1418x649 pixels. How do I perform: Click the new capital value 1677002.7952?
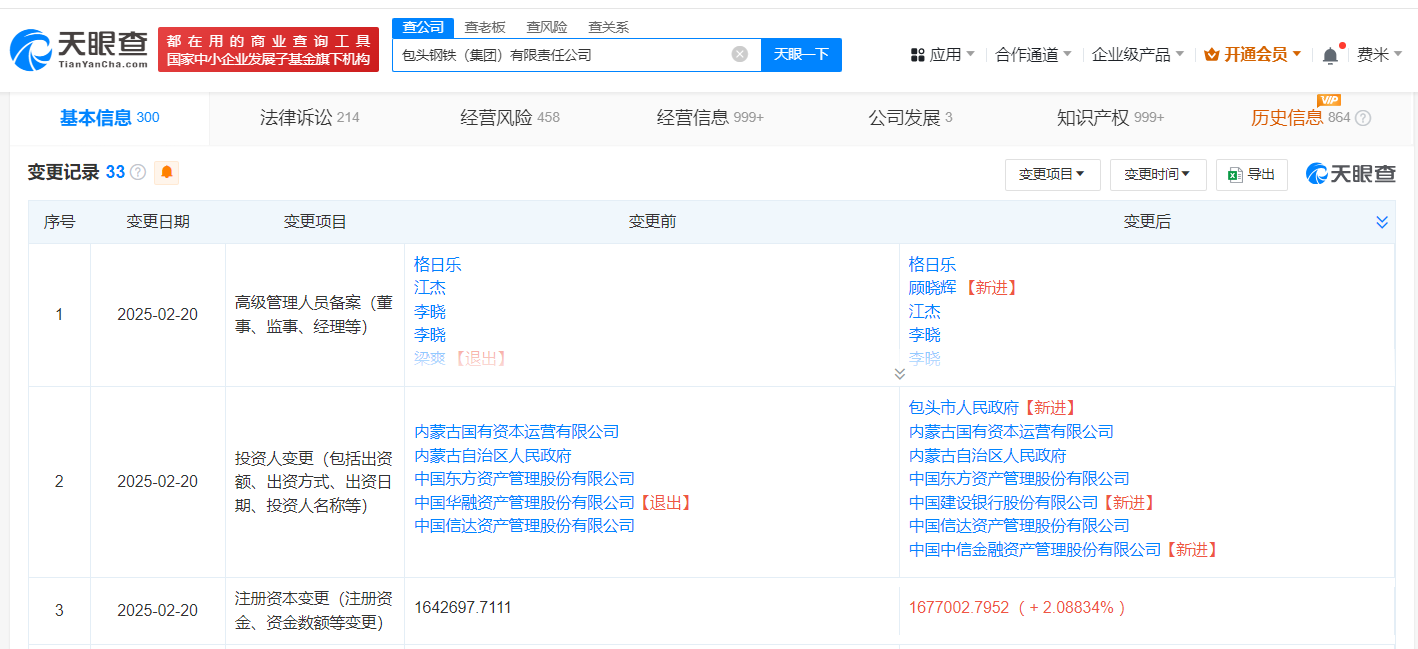tap(959, 607)
